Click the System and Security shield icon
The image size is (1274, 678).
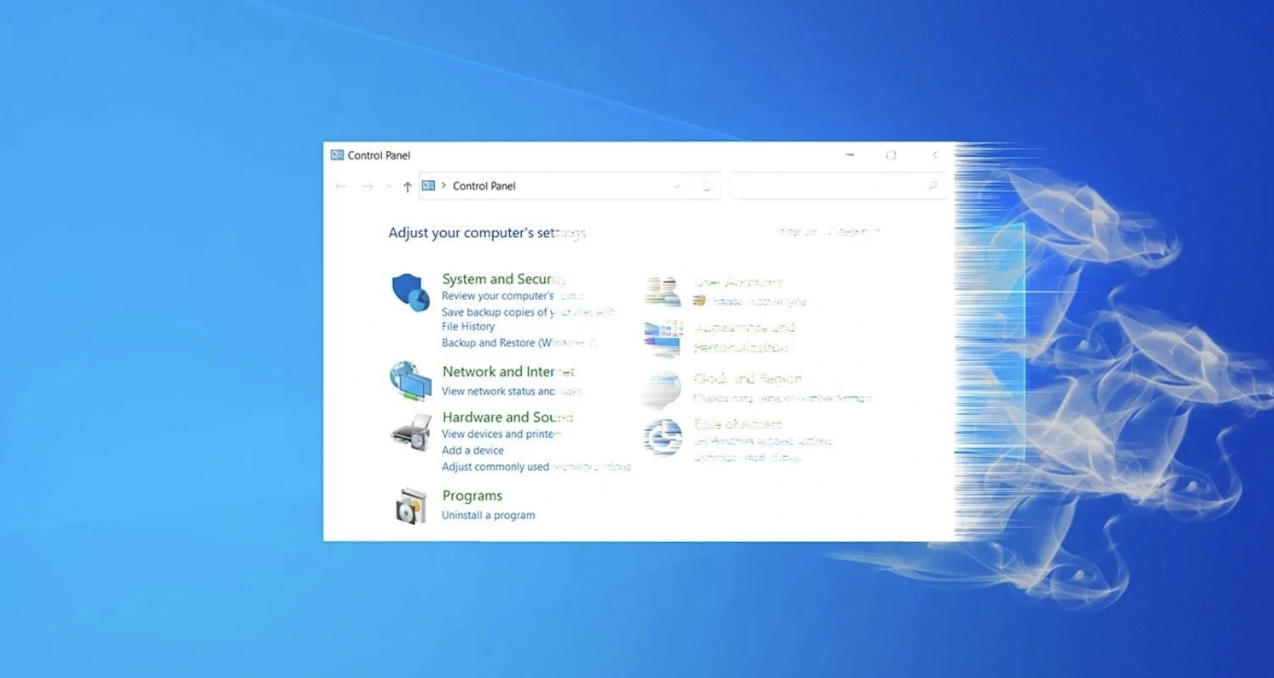(411, 292)
